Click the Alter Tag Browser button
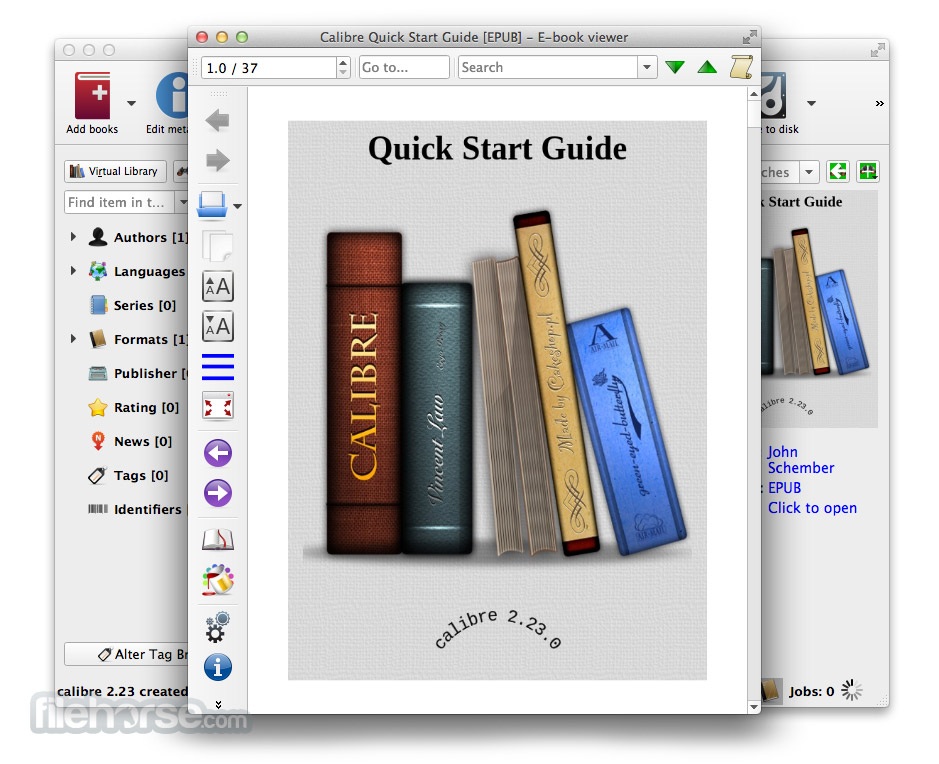 point(126,654)
